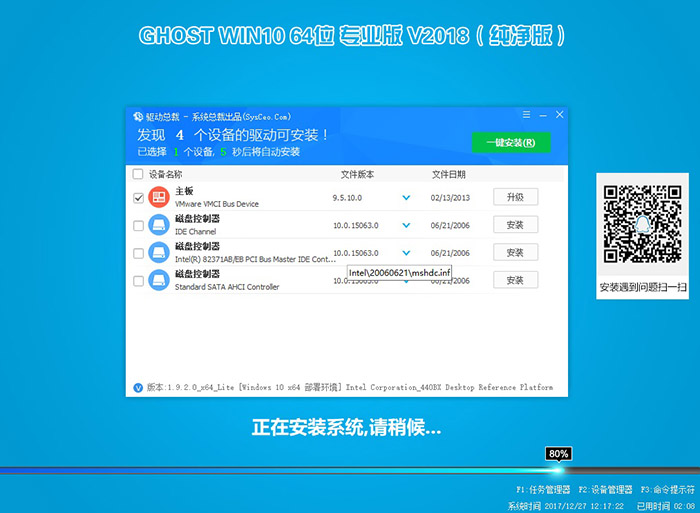The width and height of the screenshot is (700, 513).
Task: Click version 10.0.15063.0 in IDE Channel row
Action: [x=356, y=225]
